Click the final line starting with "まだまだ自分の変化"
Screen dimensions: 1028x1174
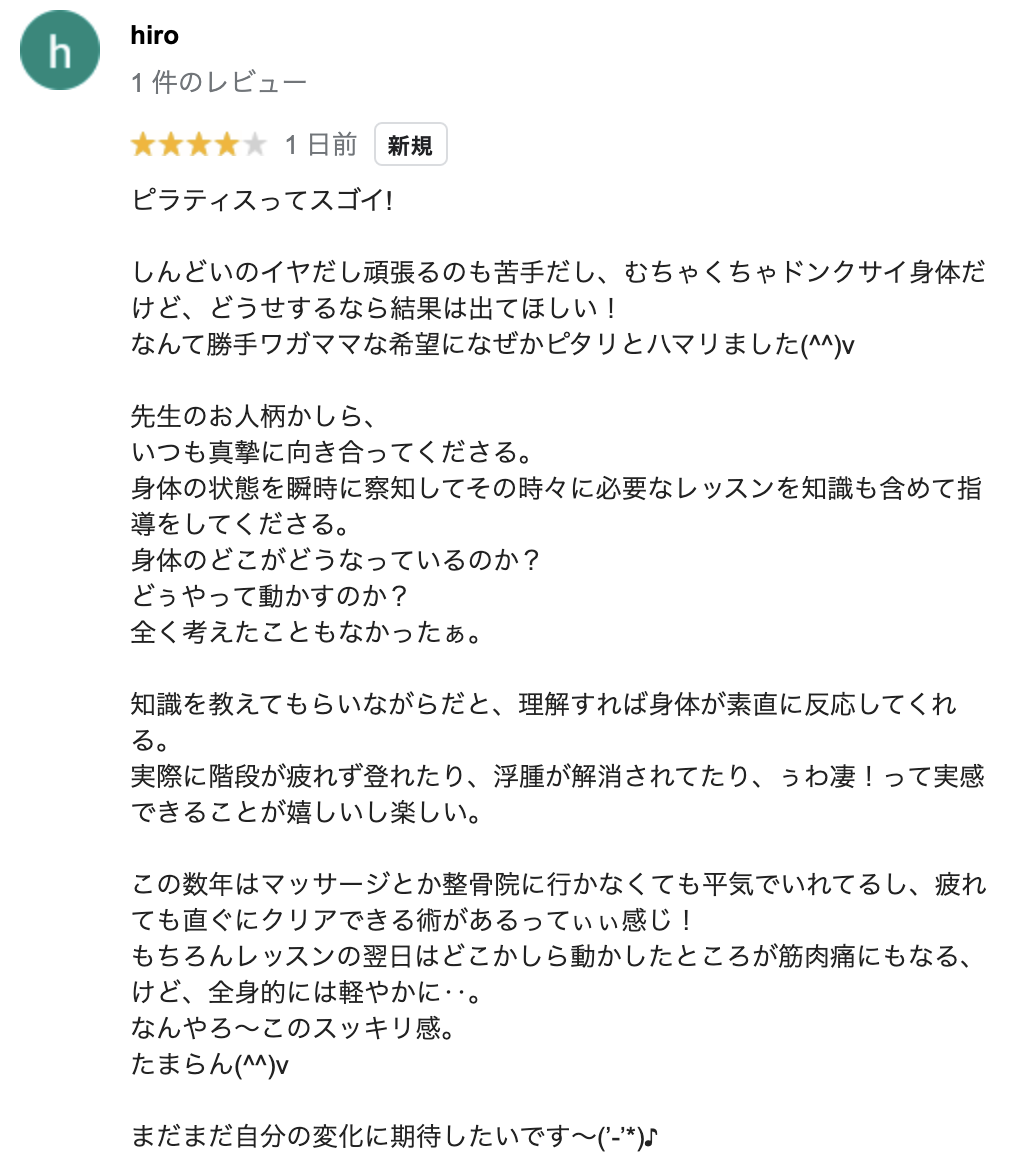(394, 1137)
